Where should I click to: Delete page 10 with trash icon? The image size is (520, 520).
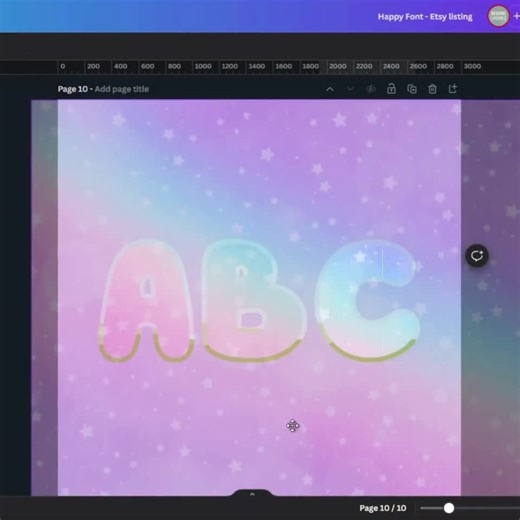coord(432,89)
